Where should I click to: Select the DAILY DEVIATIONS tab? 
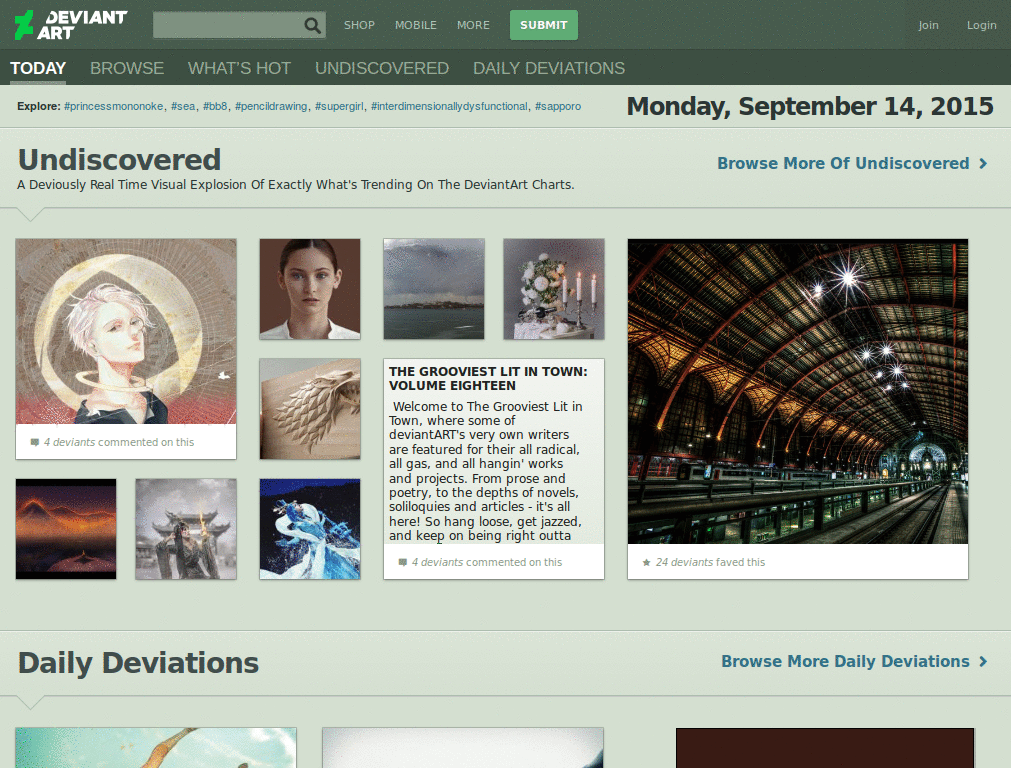548,68
